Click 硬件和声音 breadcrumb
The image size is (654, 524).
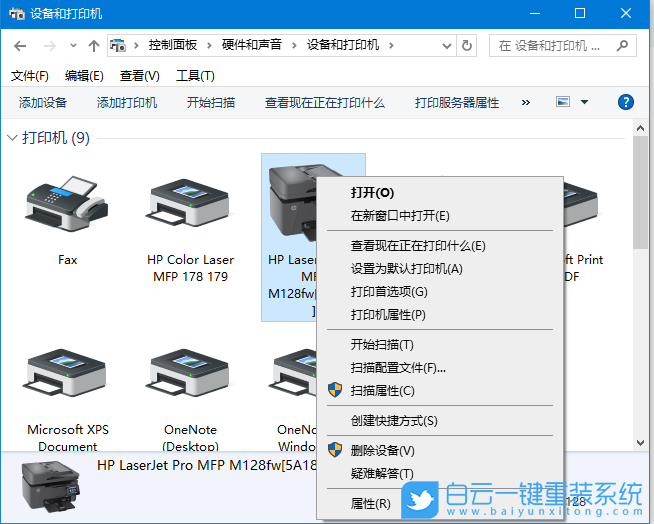[252, 45]
